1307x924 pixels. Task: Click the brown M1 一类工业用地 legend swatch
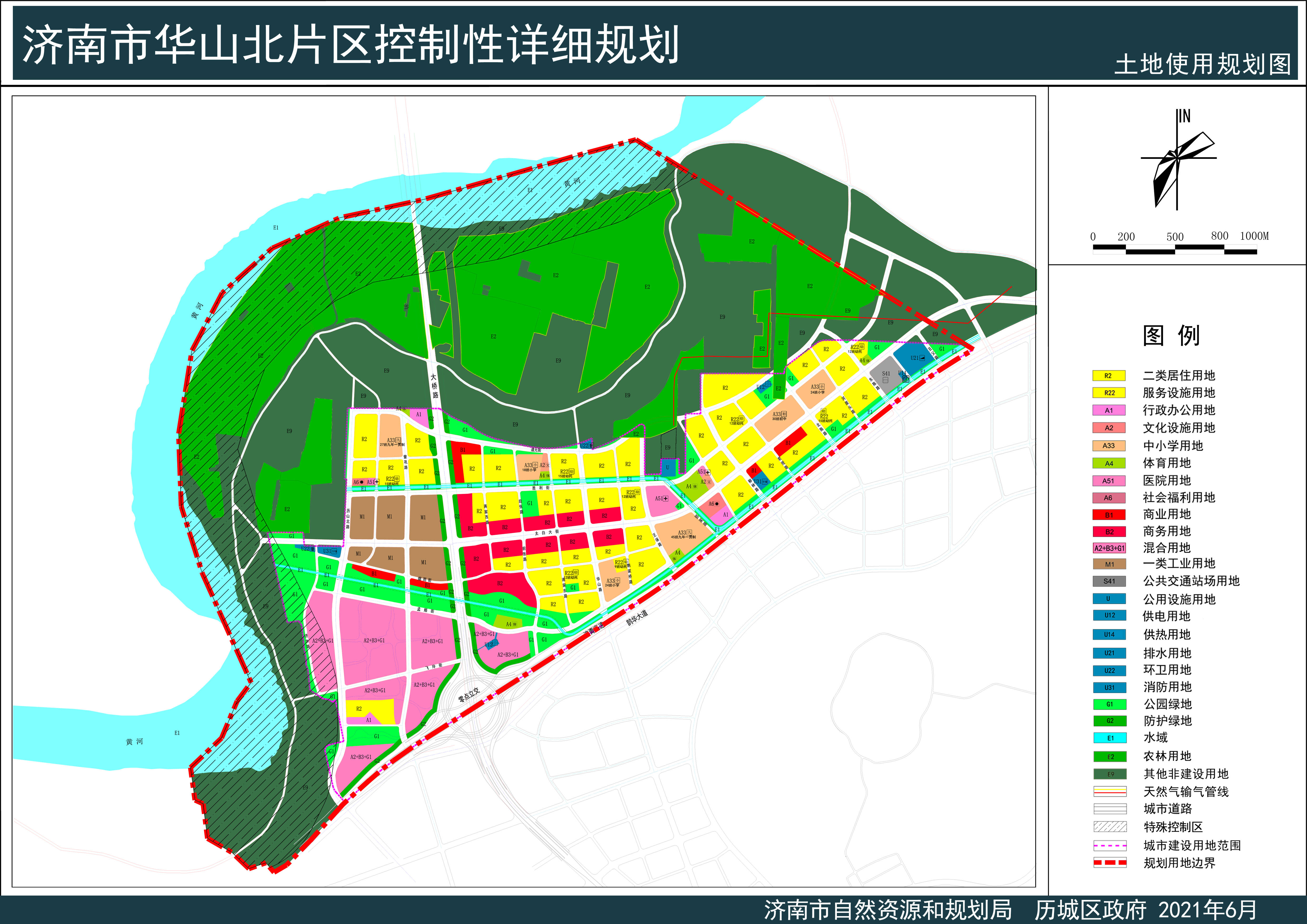[x=1109, y=564]
